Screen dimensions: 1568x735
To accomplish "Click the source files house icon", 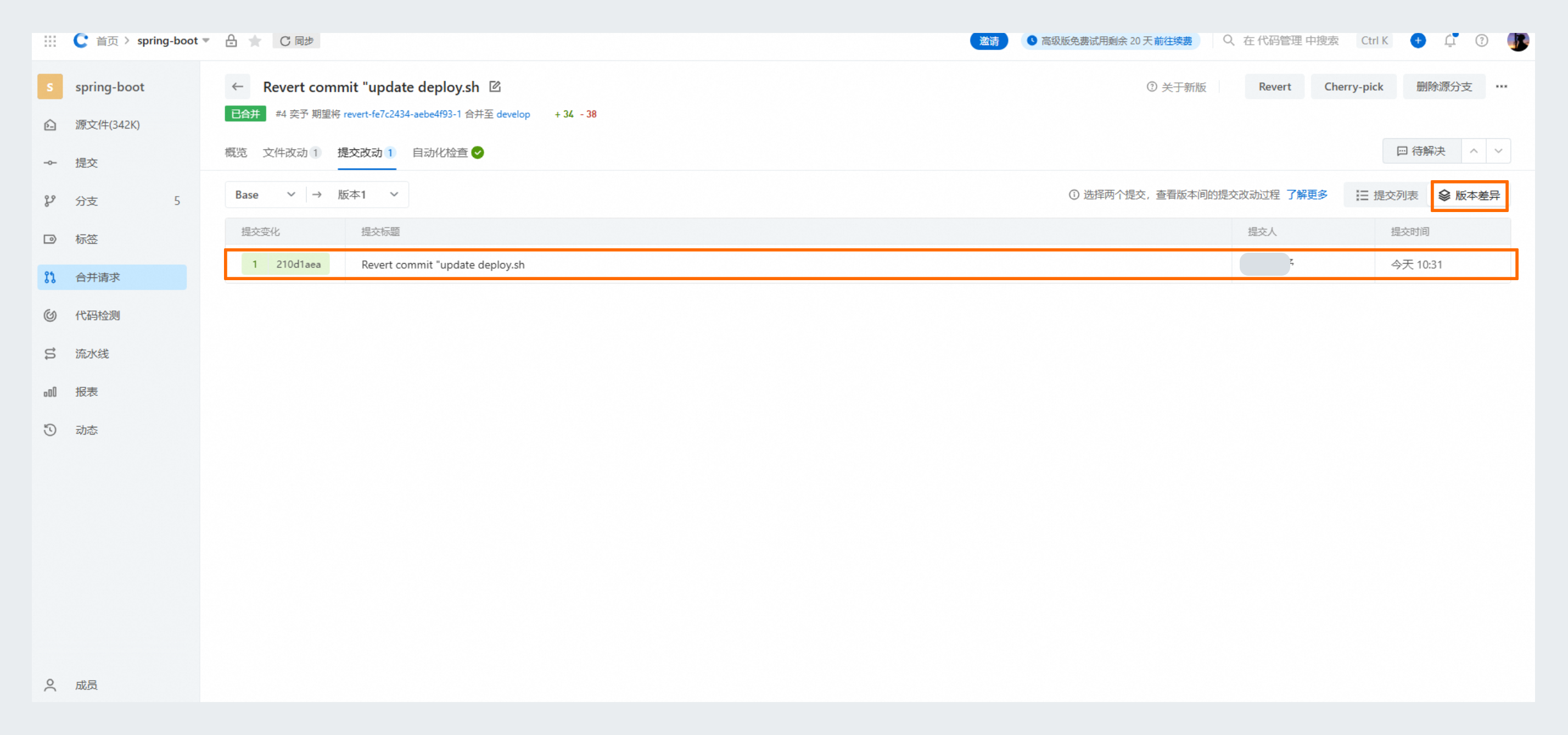I will [50, 125].
